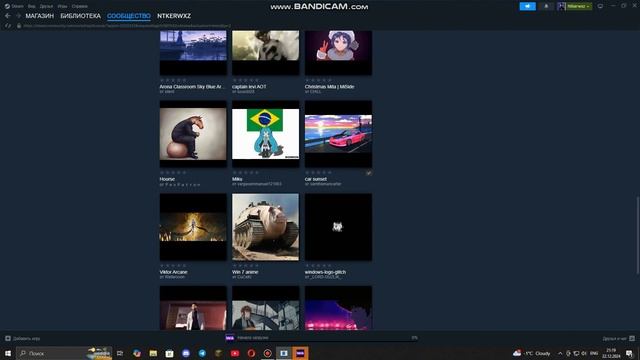Screen dimensions: 640x360
Task: Open Bandicam recorder from the taskbar
Action: pos(267,353)
